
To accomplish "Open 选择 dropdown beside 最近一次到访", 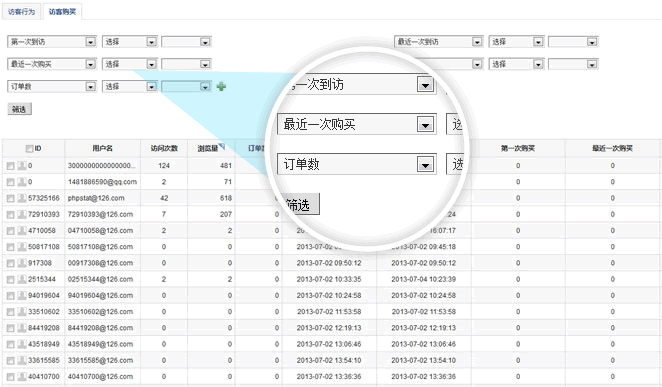I will (x=517, y=42).
